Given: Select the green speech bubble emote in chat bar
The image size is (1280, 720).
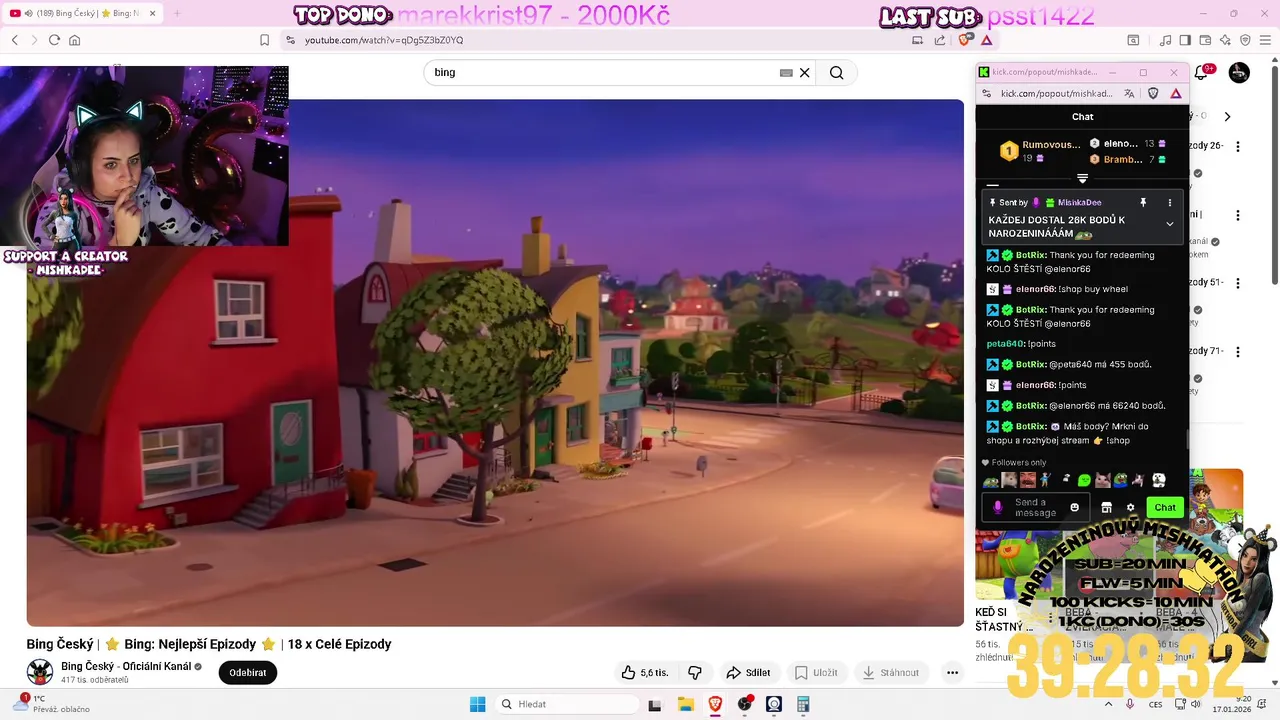Looking at the screenshot, I should tap(1084, 480).
